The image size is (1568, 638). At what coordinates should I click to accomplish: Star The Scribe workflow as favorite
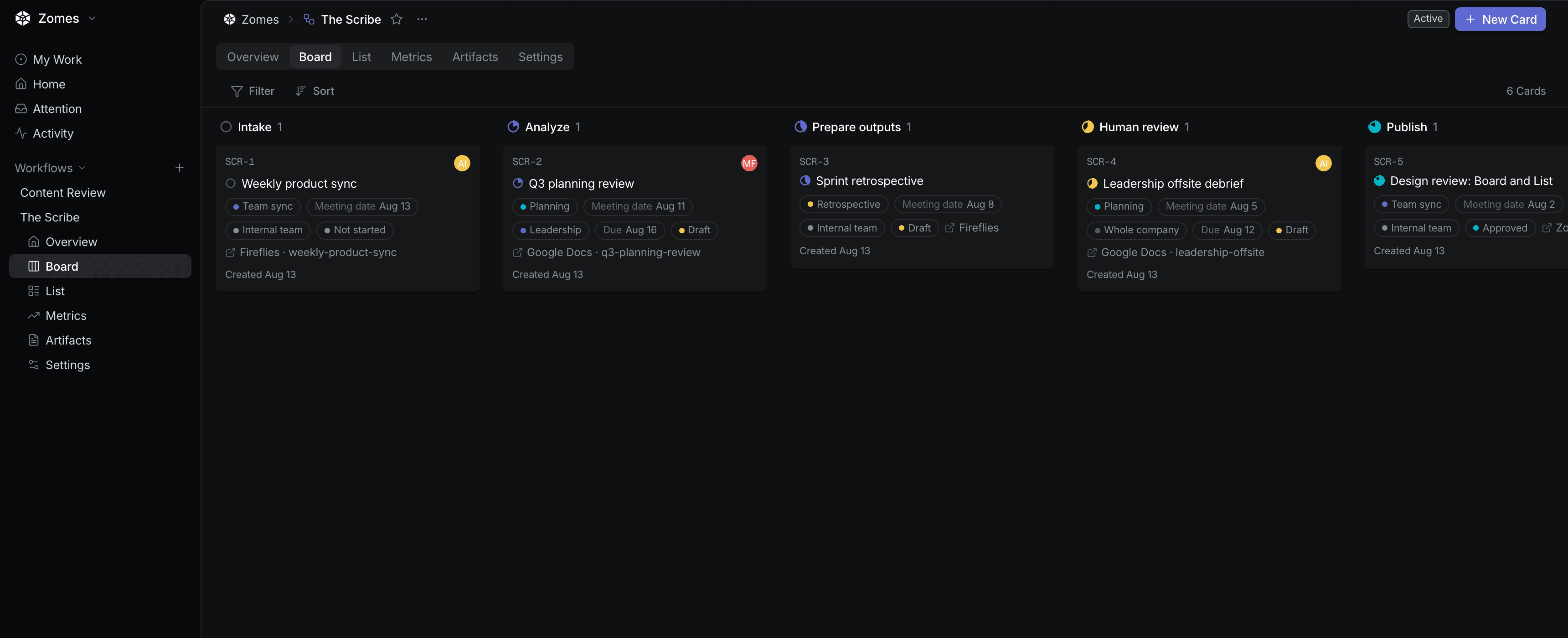tap(396, 20)
